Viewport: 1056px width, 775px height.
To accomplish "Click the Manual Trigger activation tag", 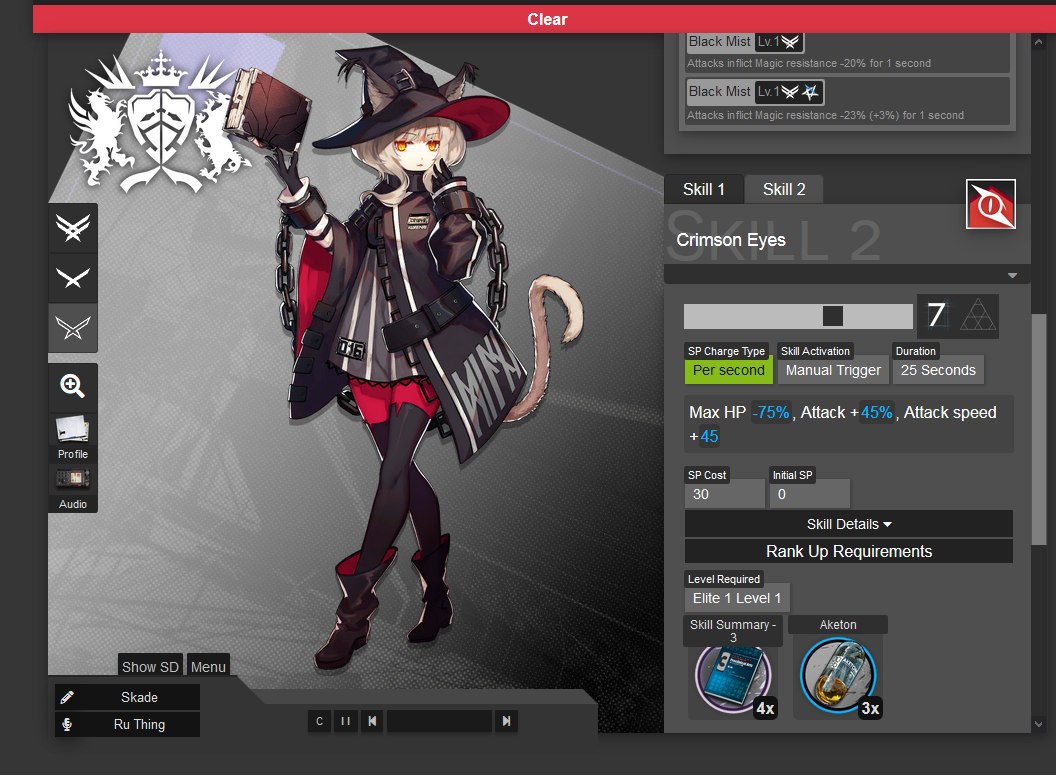I will tap(833, 370).
